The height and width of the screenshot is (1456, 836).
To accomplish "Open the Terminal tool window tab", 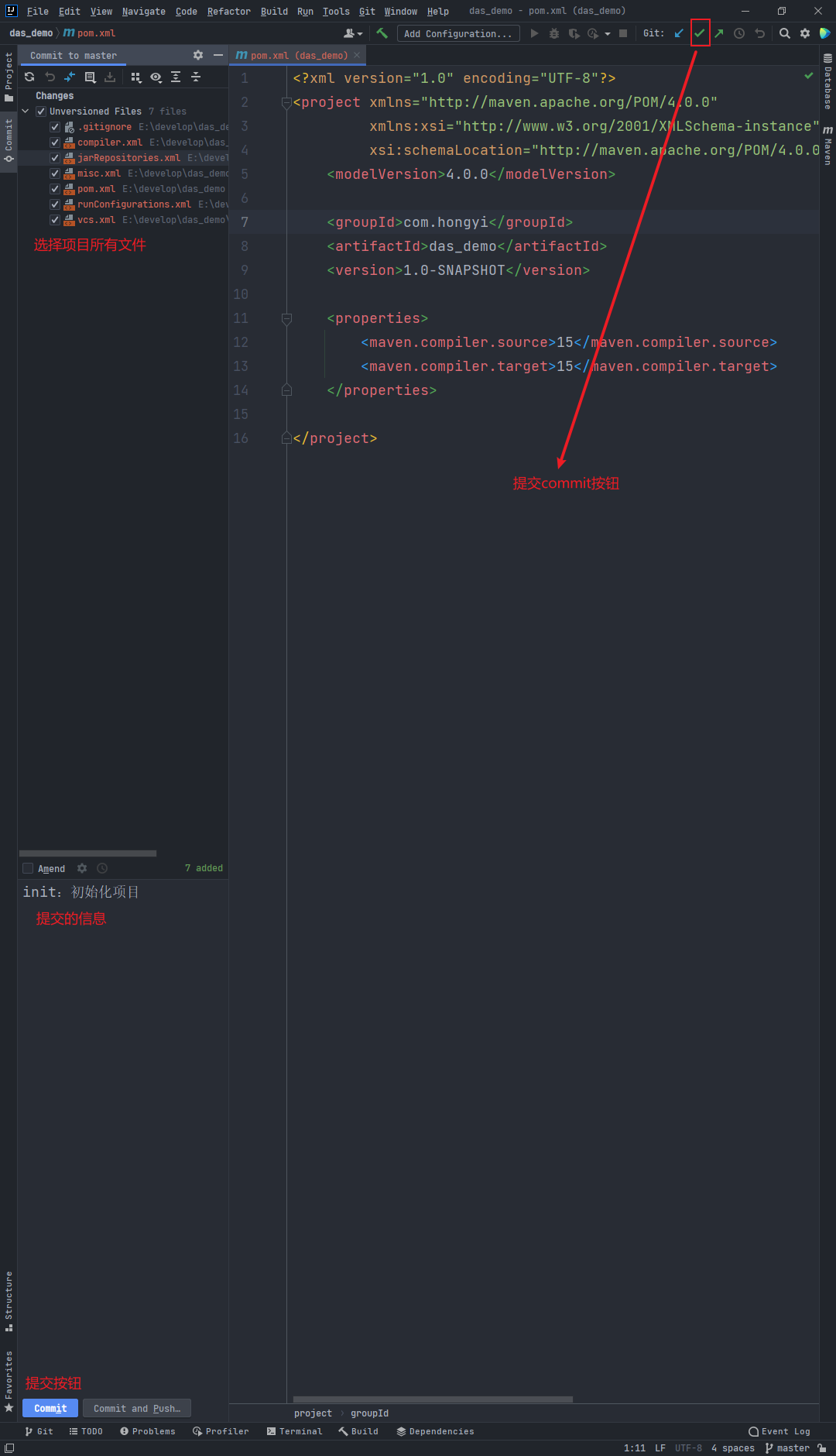I will coord(294,1431).
